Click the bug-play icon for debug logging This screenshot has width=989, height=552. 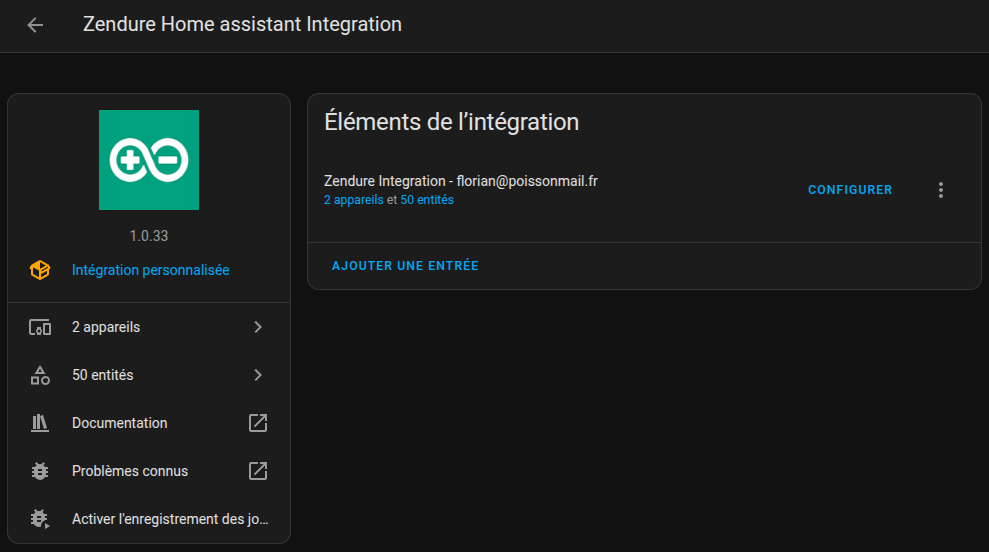click(40, 519)
